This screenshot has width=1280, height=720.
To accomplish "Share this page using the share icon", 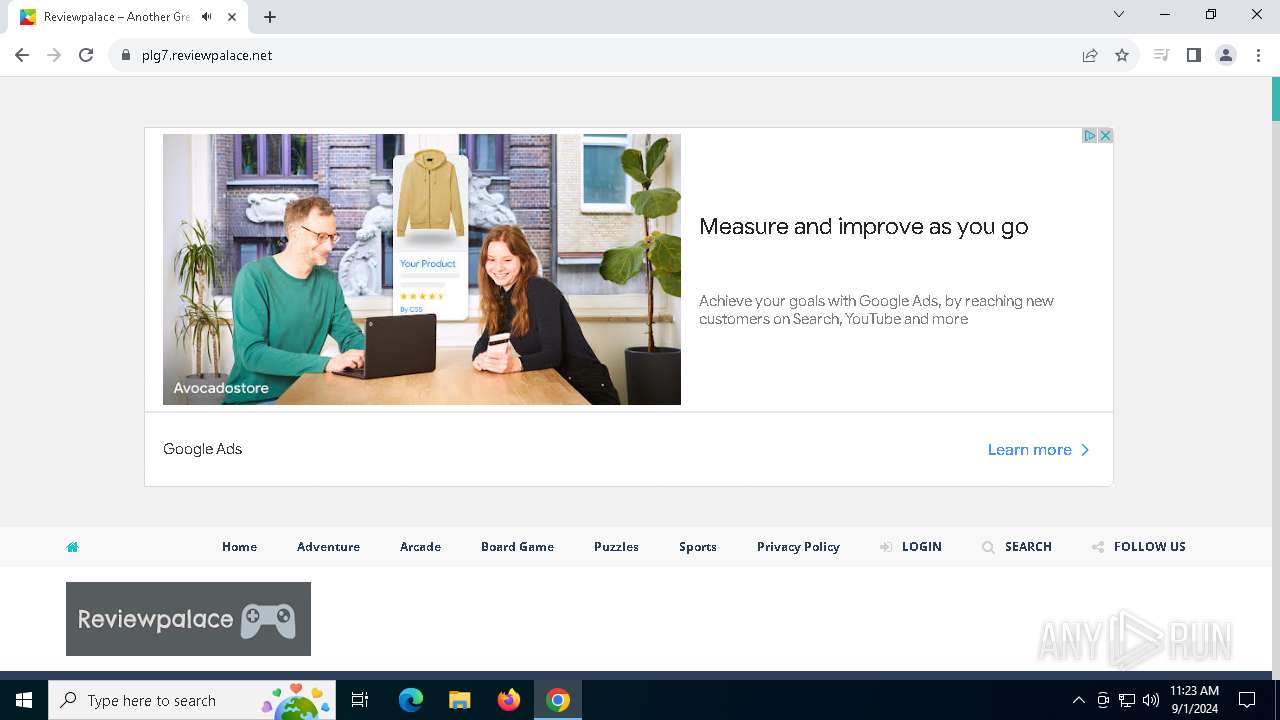I will tap(1090, 55).
